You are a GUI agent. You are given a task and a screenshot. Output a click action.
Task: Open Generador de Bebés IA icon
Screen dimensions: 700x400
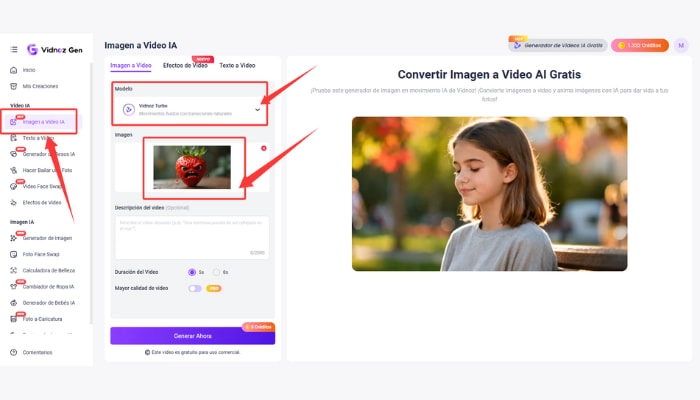tap(13, 303)
